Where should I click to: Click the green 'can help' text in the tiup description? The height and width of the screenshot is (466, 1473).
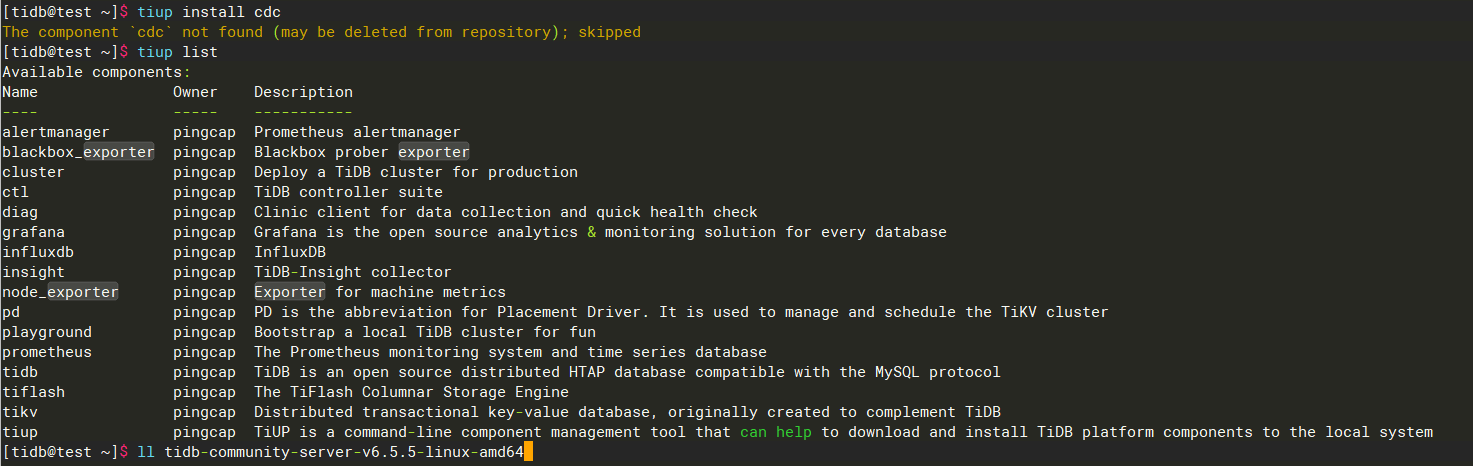pyautogui.click(x=776, y=432)
